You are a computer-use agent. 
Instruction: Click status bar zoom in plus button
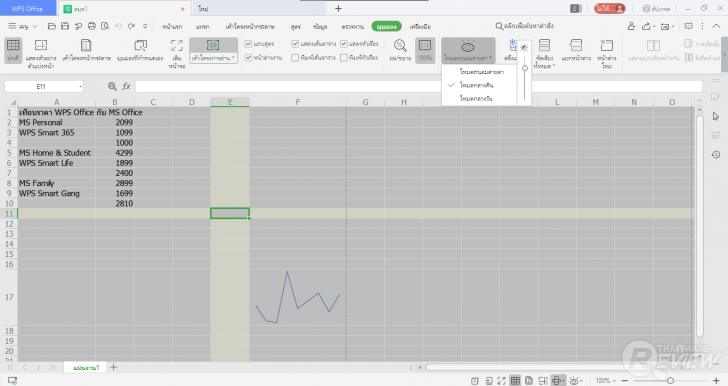(716, 381)
